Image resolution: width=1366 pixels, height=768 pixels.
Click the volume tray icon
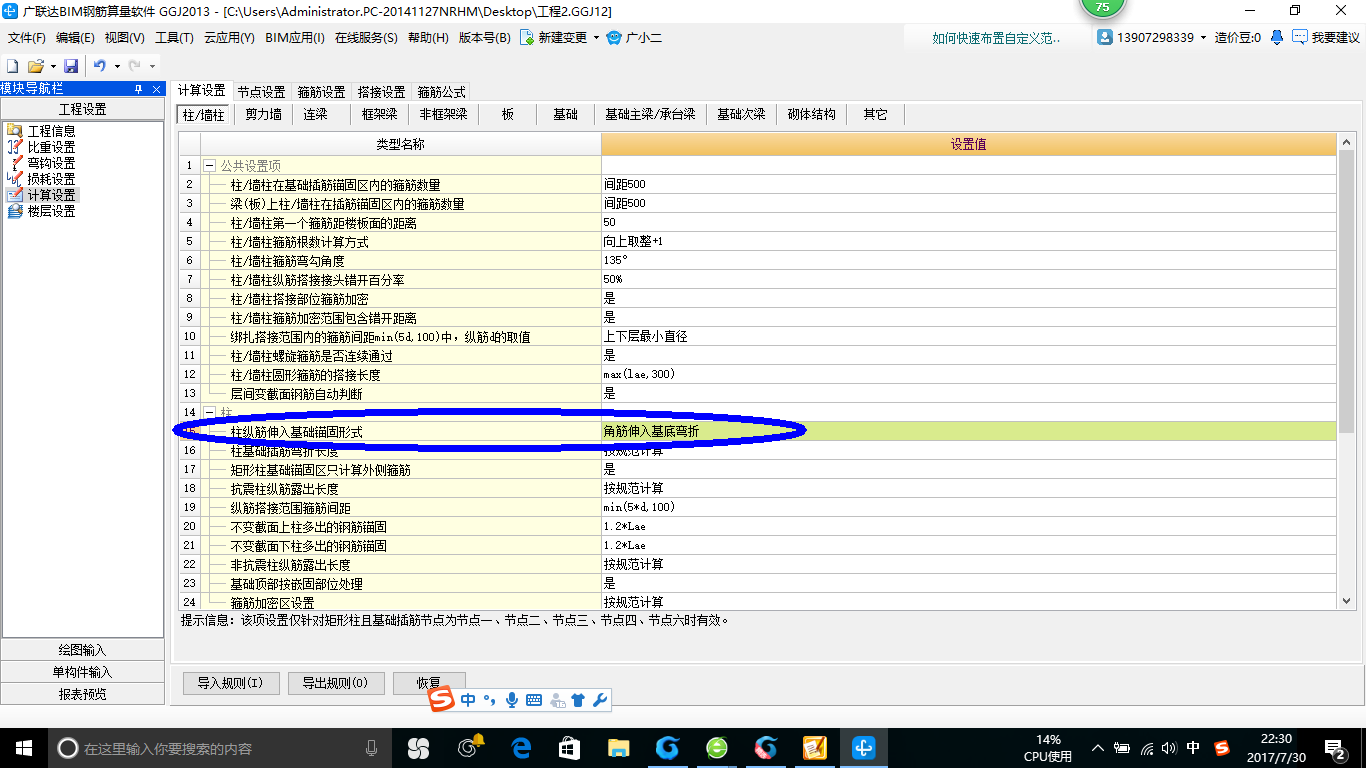[x=1169, y=747]
